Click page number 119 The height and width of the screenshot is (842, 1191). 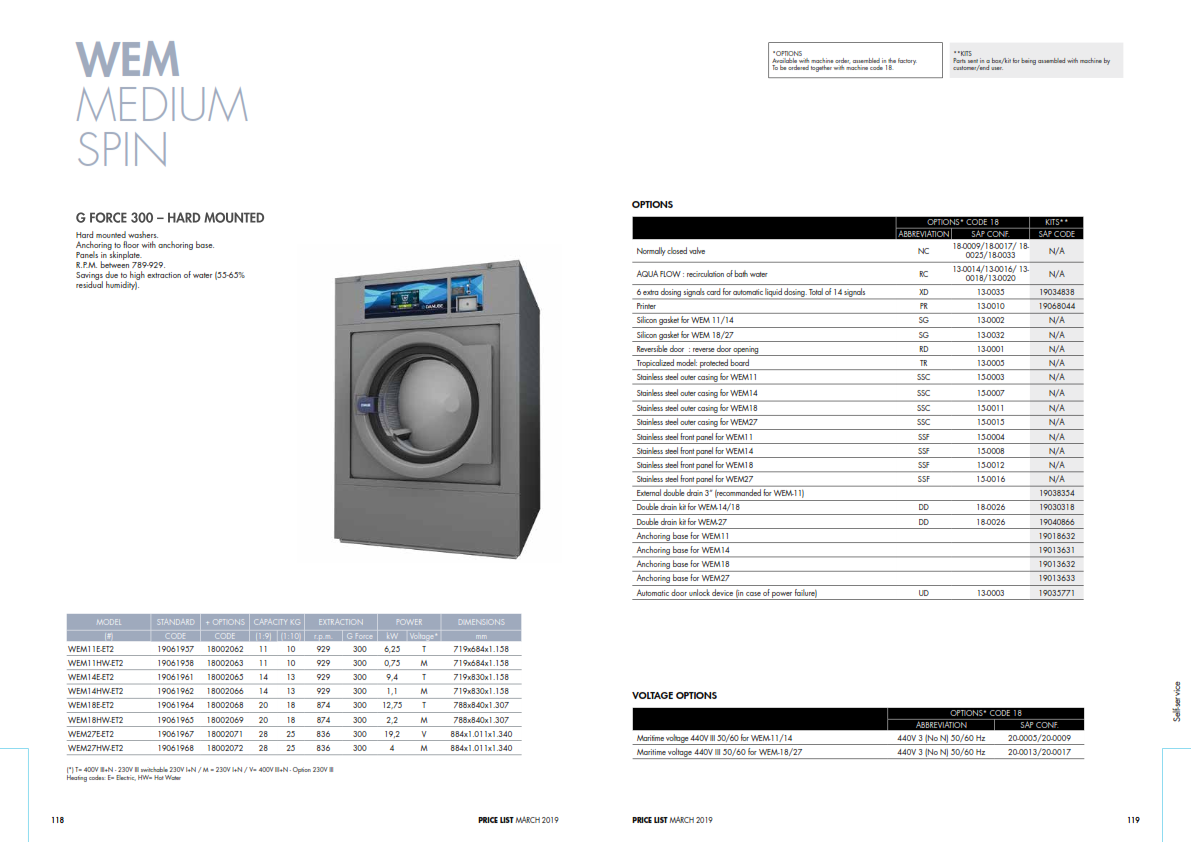coord(1133,820)
